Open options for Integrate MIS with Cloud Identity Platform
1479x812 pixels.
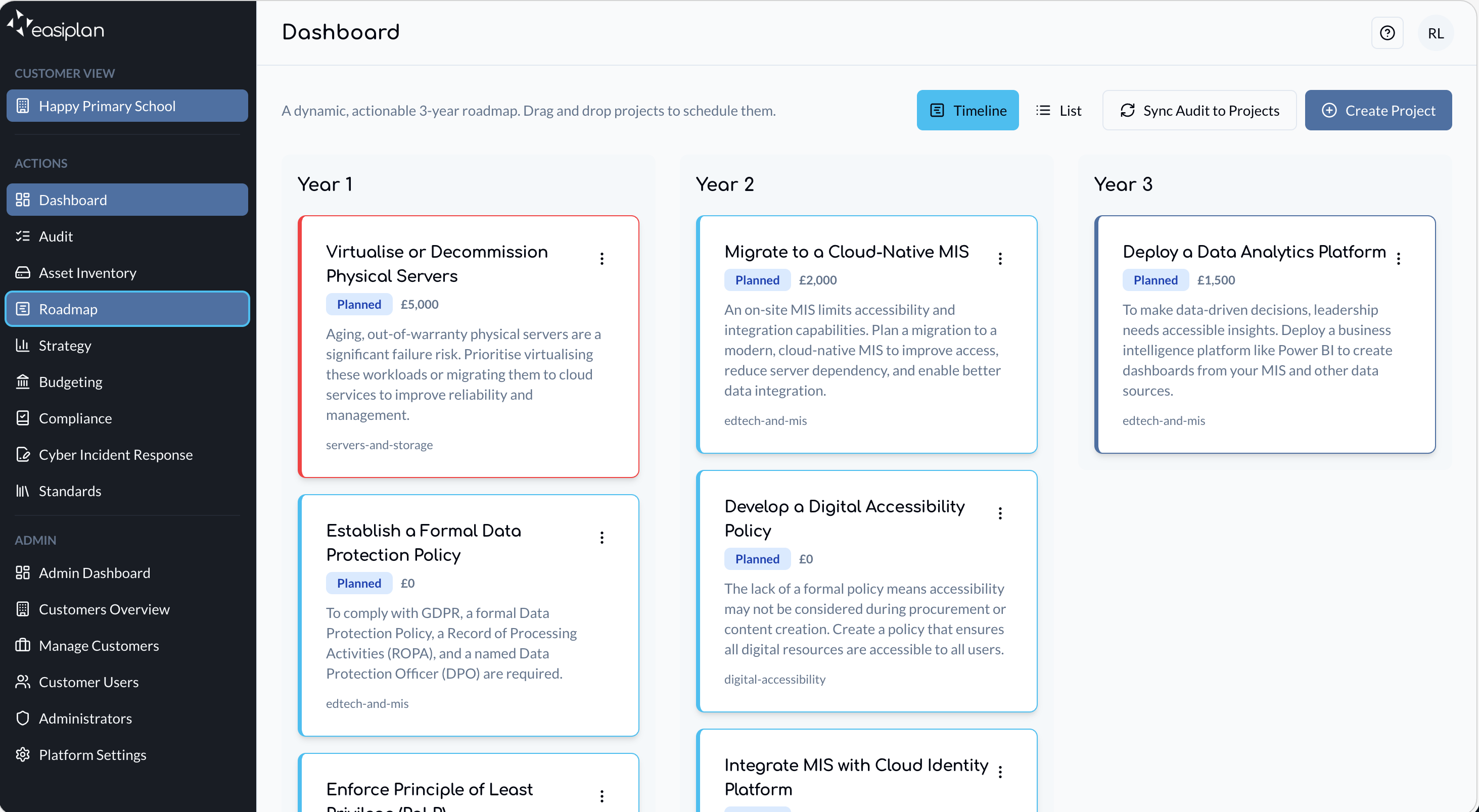point(1000,772)
